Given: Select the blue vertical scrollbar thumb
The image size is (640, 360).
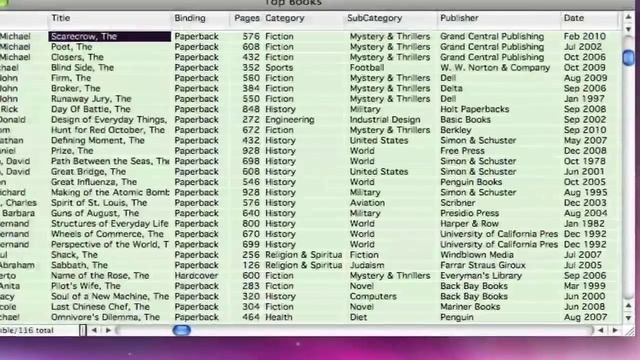Looking at the screenshot, I should [x=628, y=57].
